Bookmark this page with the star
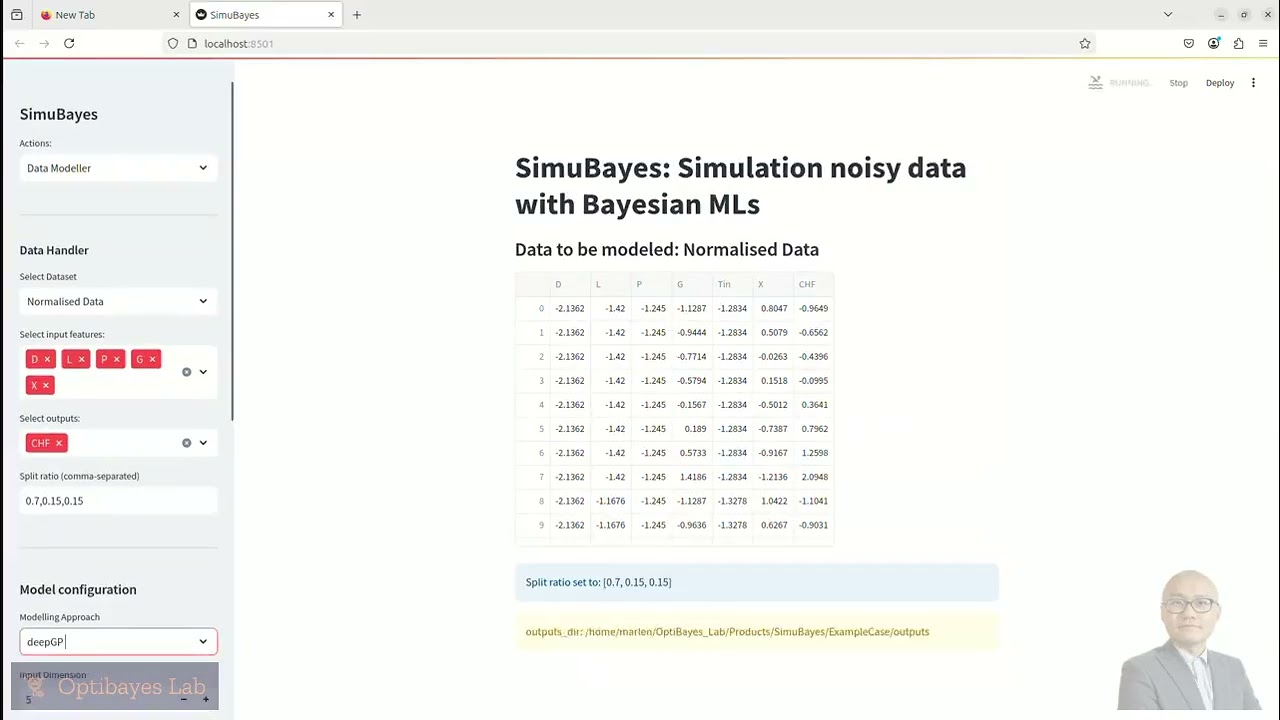The height and width of the screenshot is (720, 1280). pyautogui.click(x=1084, y=43)
